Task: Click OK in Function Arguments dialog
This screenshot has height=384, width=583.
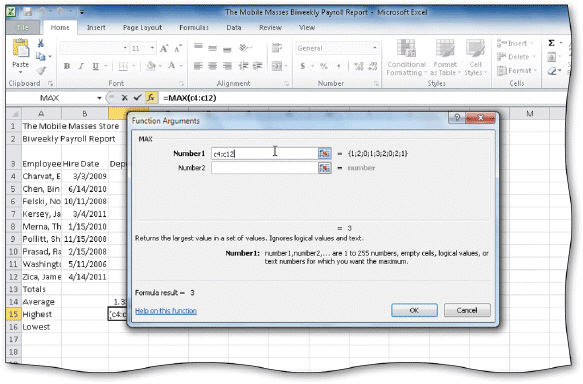Action: point(414,310)
